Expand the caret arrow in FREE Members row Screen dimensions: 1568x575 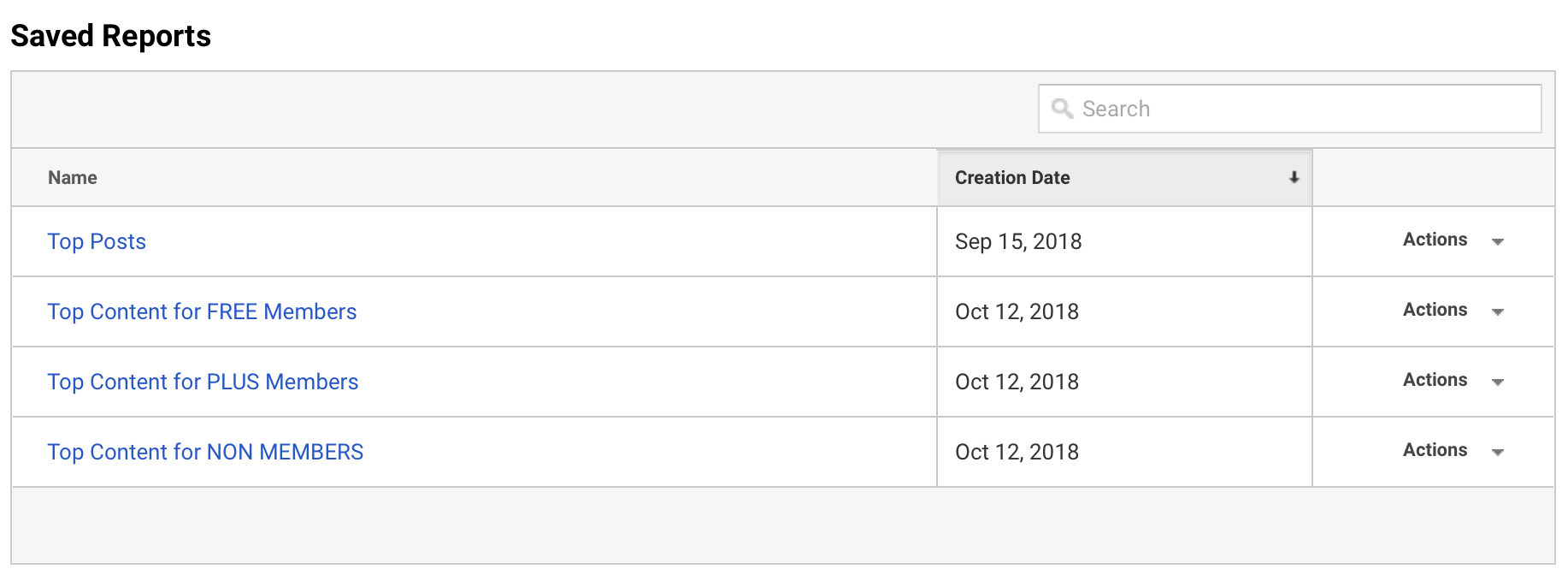[x=1498, y=312]
